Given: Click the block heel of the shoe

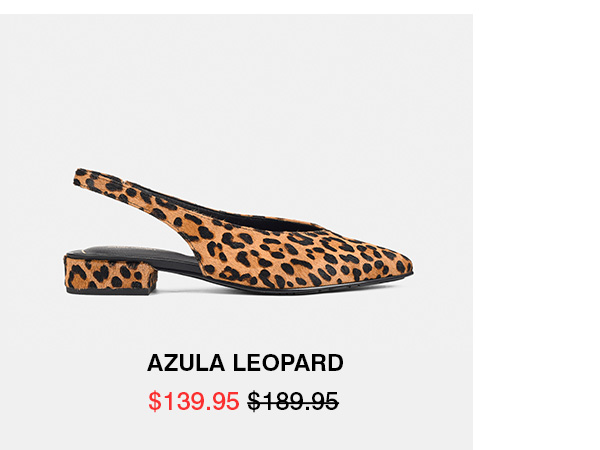Looking at the screenshot, I should pos(107,274).
